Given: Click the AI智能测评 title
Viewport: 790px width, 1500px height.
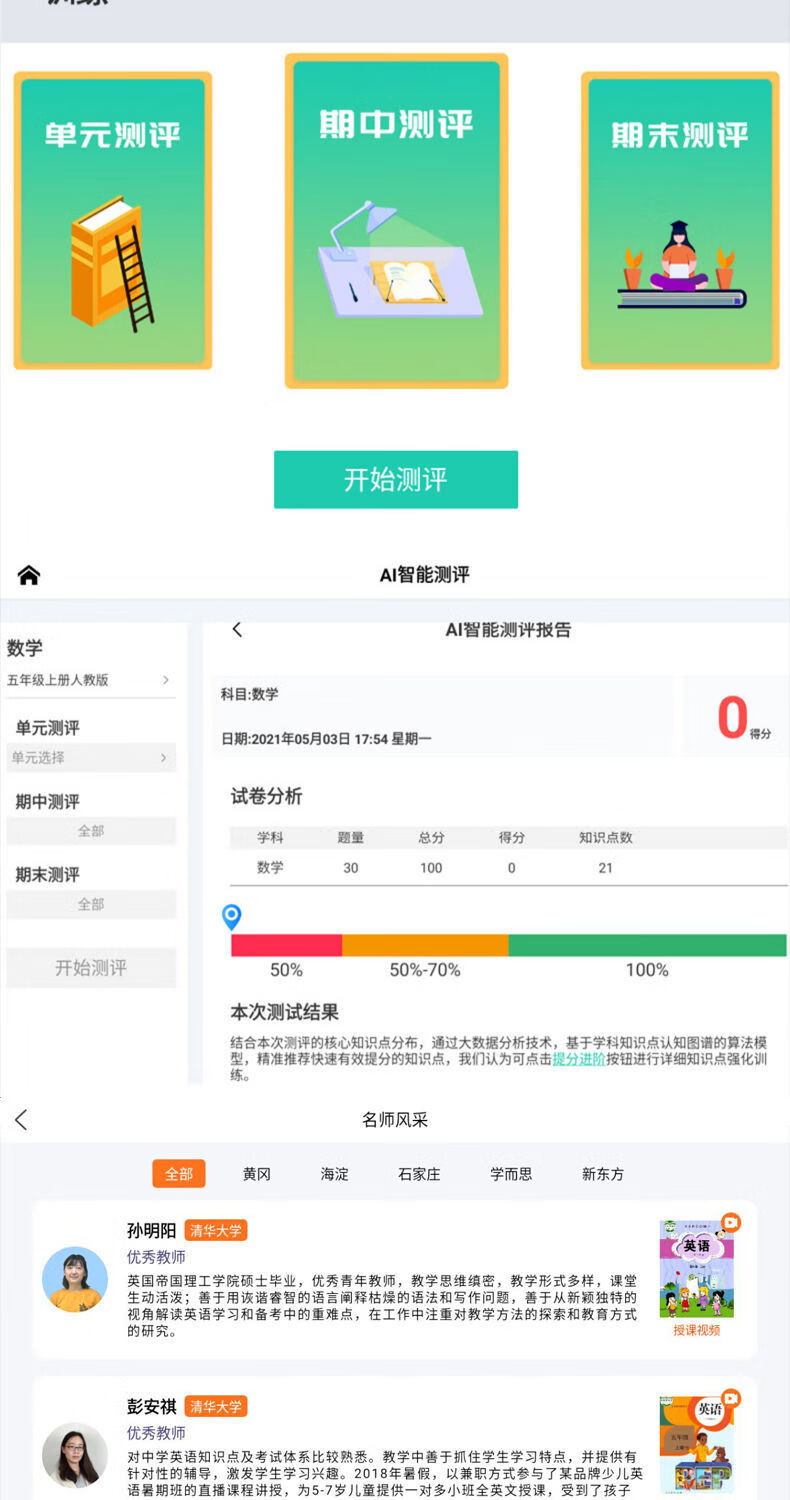Looking at the screenshot, I should point(424,575).
